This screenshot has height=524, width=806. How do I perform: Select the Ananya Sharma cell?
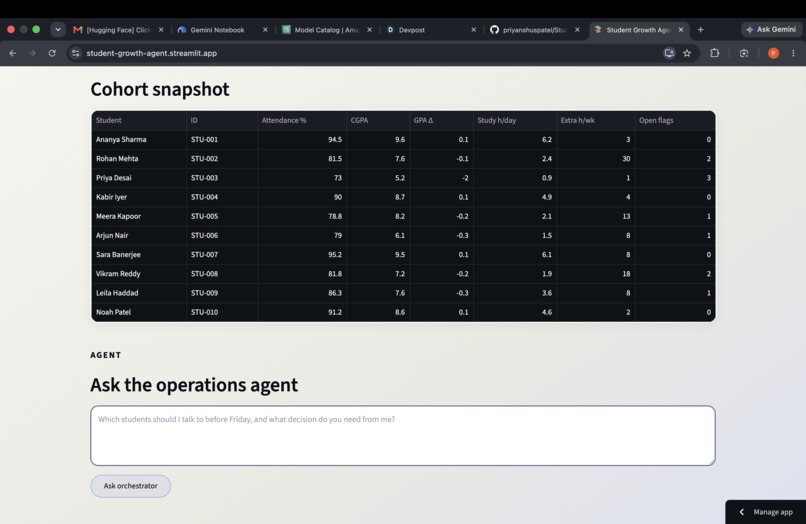139,139
